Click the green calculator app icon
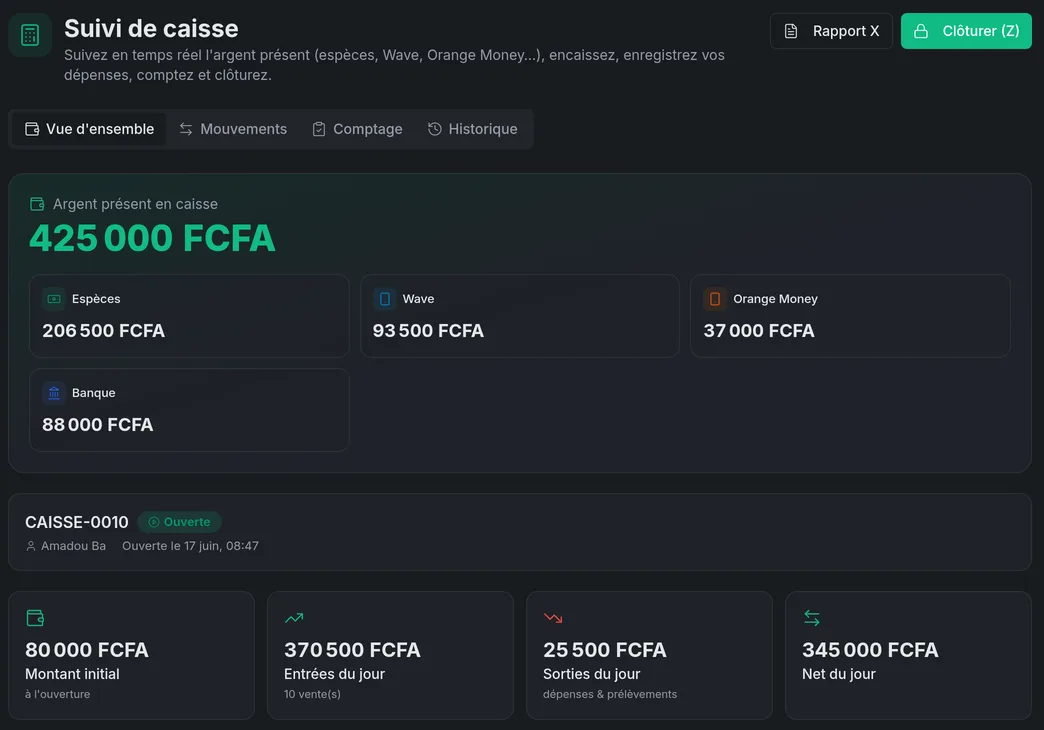1044x730 pixels. [30, 35]
